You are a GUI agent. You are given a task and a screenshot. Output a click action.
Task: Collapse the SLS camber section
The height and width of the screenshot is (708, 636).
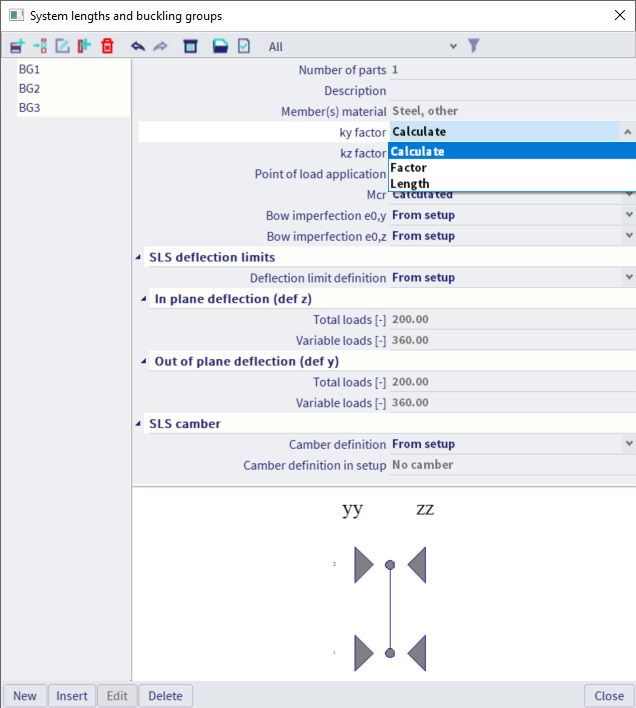tap(138, 423)
